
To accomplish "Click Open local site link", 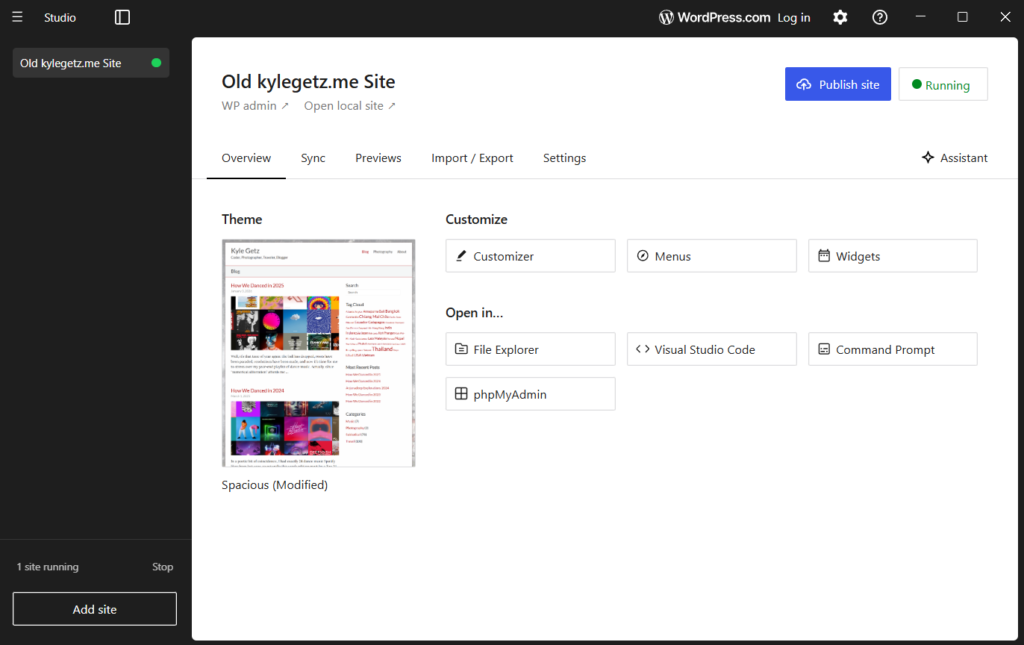I will [x=349, y=106].
